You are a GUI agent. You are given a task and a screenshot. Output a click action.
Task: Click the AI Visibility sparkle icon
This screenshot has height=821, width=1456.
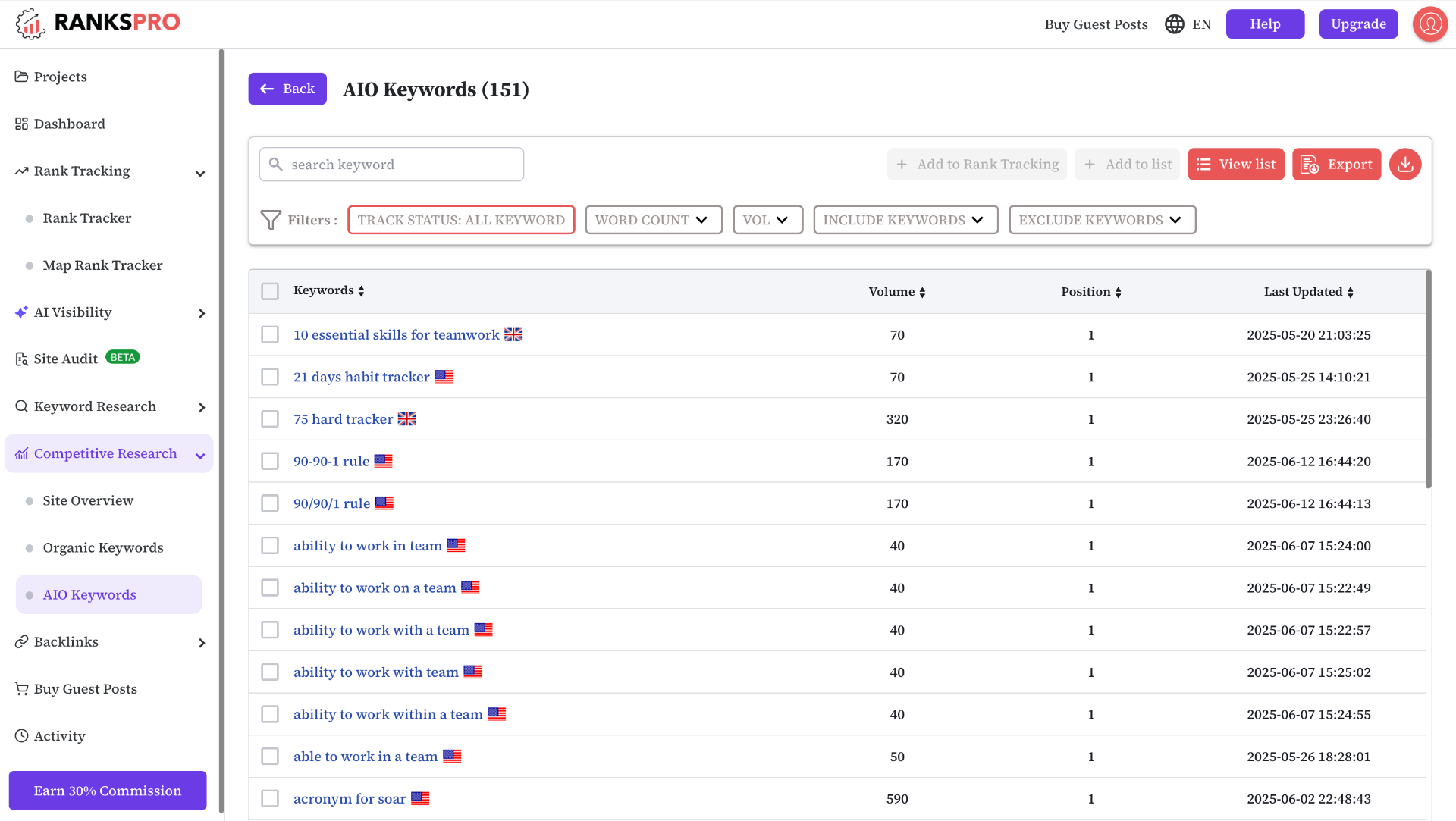[21, 312]
